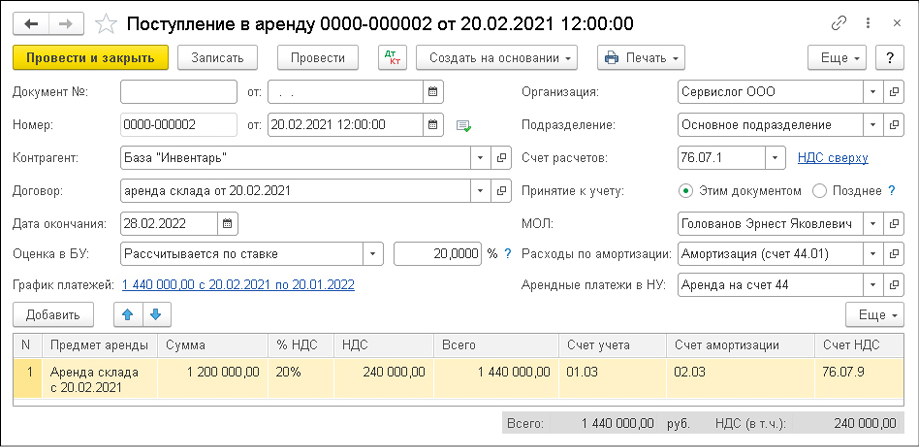Select Позднее radio option
919x447 pixels.
point(819,191)
